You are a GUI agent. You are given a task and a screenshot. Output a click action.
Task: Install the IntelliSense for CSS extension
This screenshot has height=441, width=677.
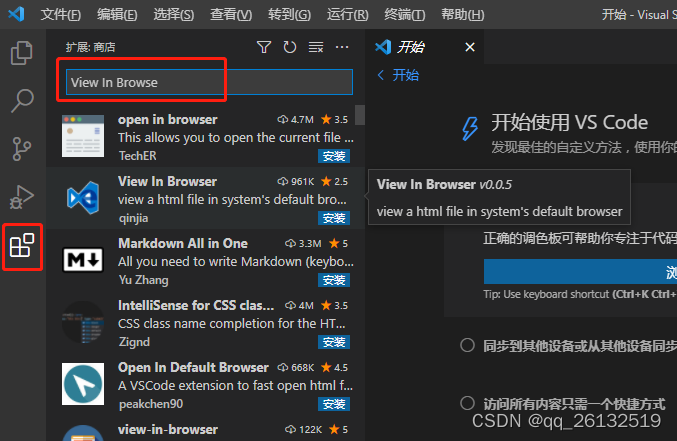[334, 342]
